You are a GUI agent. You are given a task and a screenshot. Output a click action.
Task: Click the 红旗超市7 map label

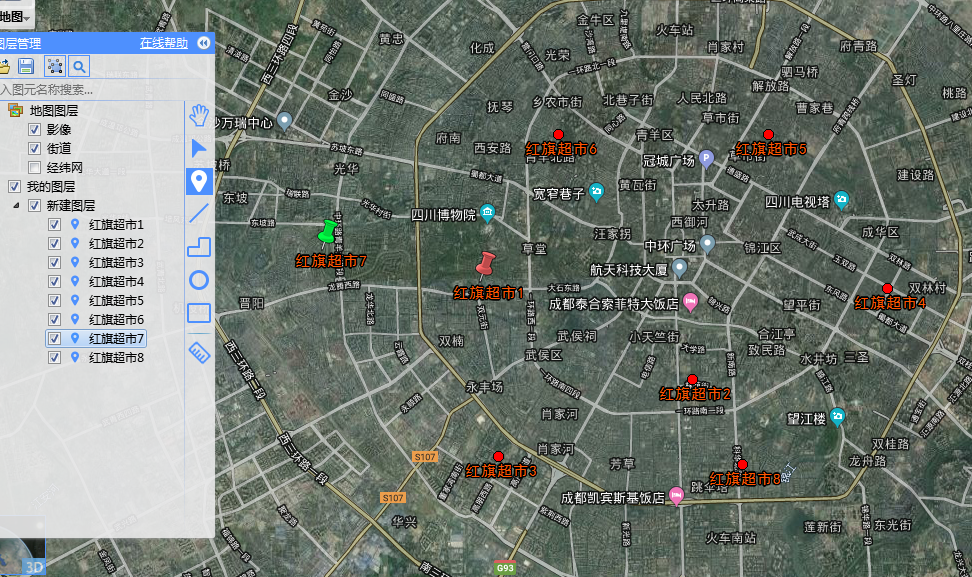[x=330, y=261]
